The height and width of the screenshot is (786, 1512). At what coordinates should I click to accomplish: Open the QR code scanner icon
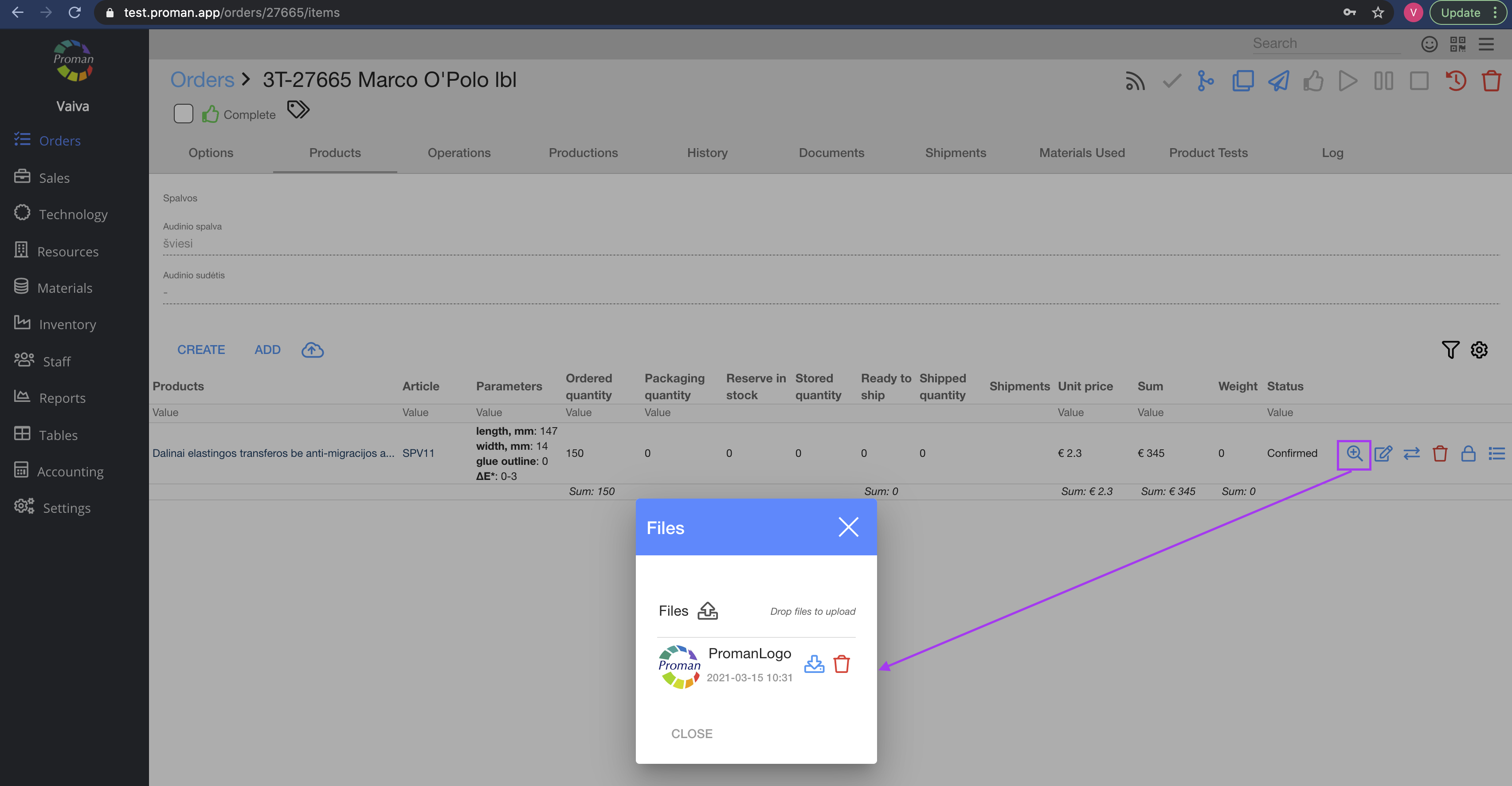1457,44
